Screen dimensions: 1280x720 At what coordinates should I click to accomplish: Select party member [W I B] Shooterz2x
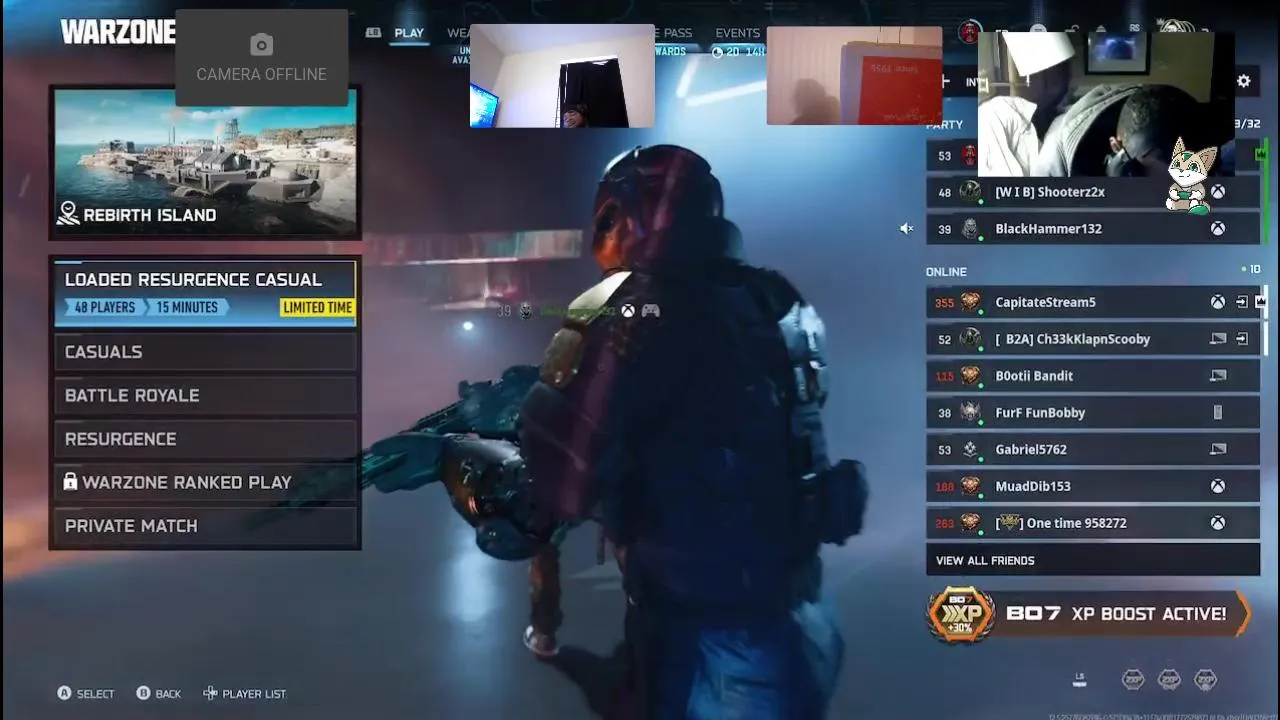1093,192
